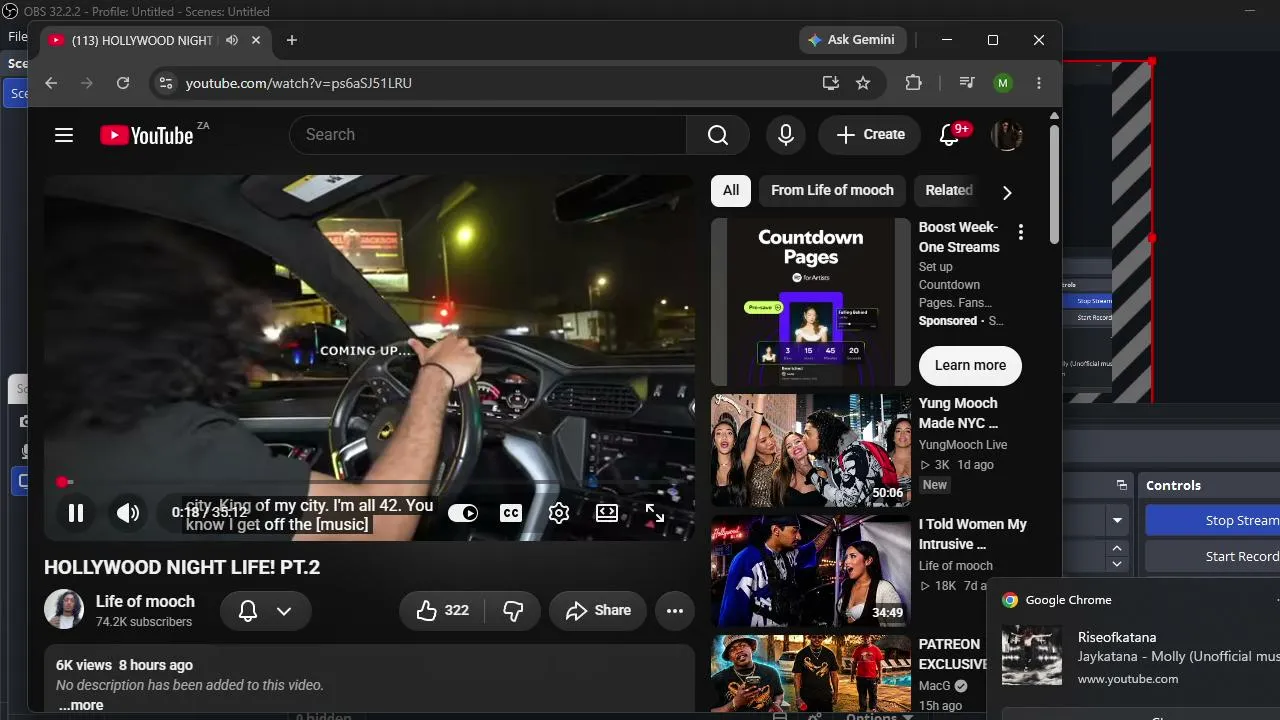
Task: Reload the YouTube page
Action: point(123,83)
